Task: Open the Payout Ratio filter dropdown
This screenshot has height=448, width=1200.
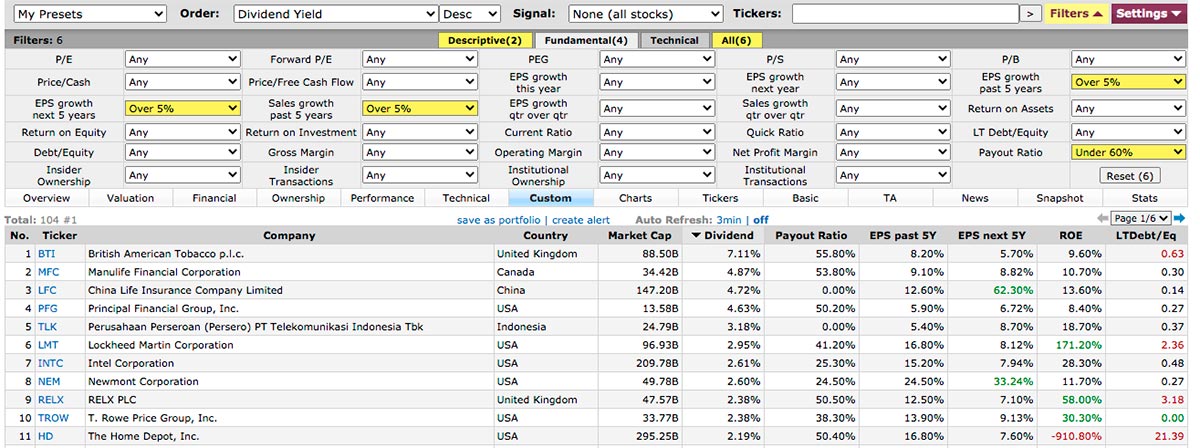Action: pyautogui.click(x=1128, y=152)
